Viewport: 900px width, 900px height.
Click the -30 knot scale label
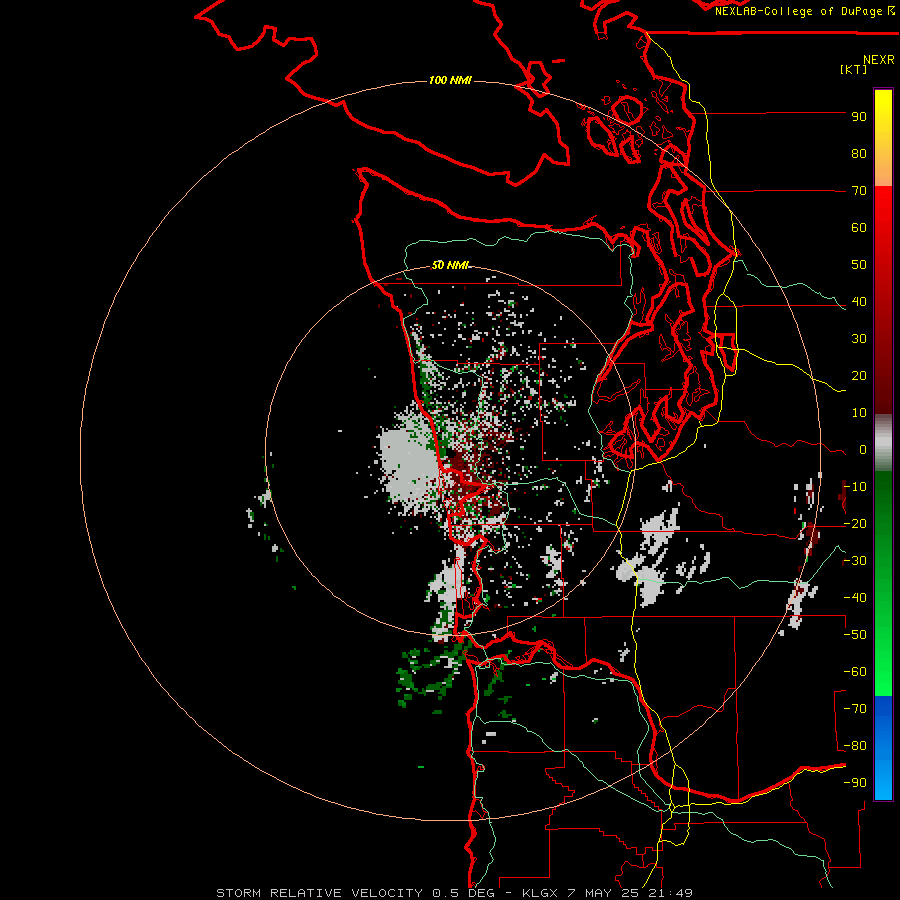click(855, 561)
